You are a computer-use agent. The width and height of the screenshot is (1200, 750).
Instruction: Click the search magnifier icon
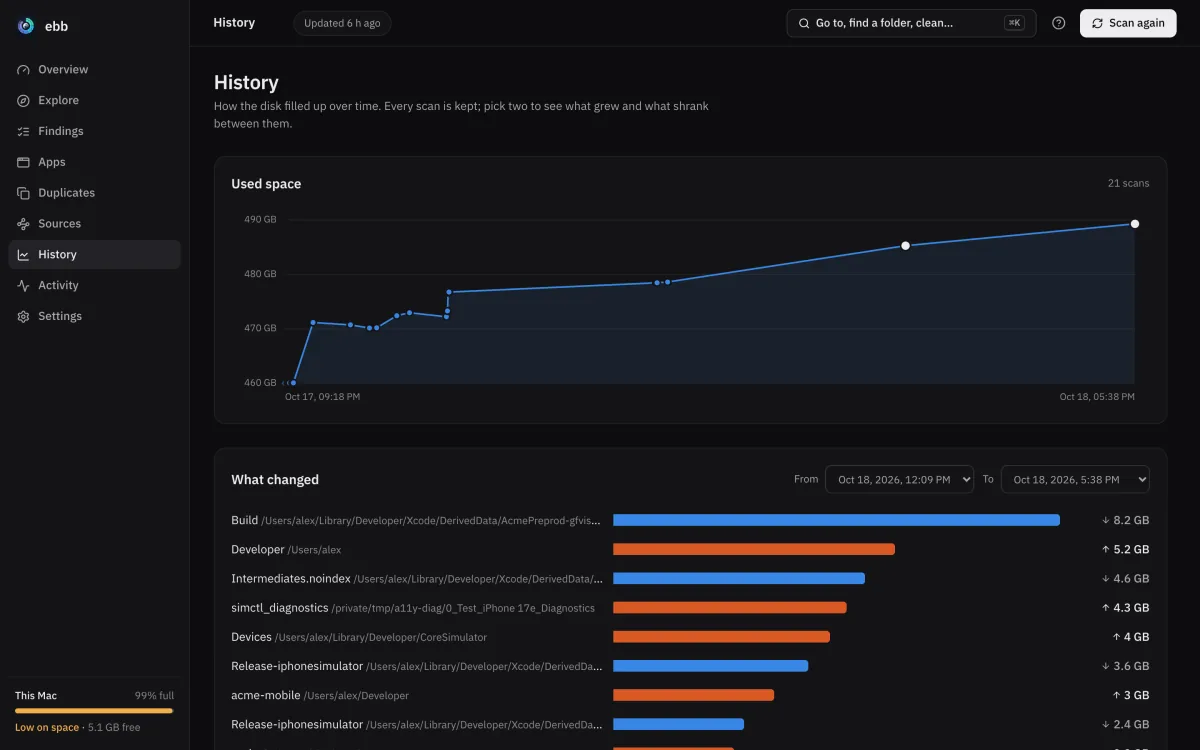point(804,23)
